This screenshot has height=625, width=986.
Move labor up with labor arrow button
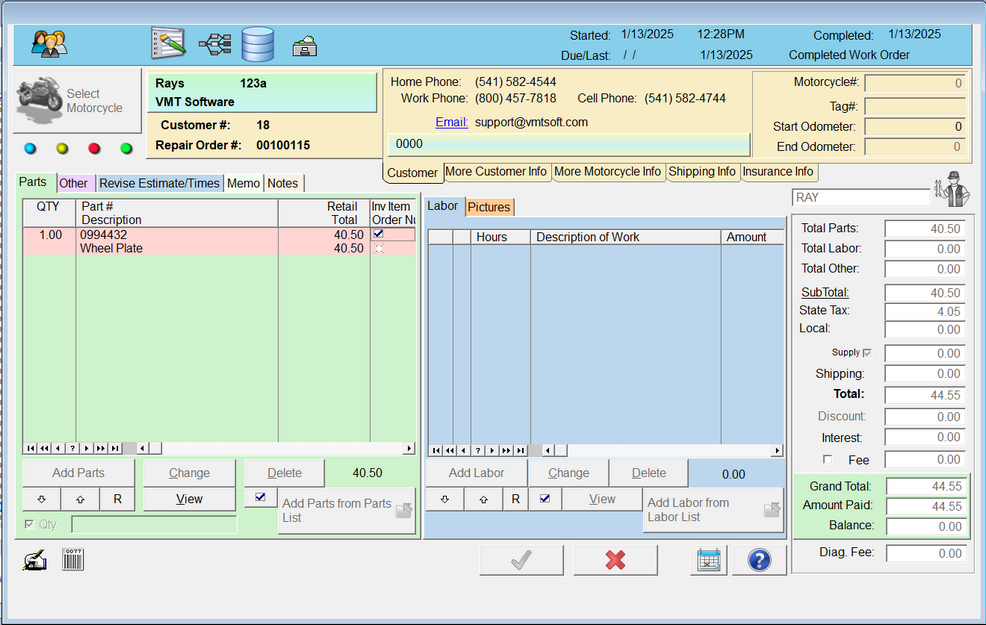[x=483, y=499]
